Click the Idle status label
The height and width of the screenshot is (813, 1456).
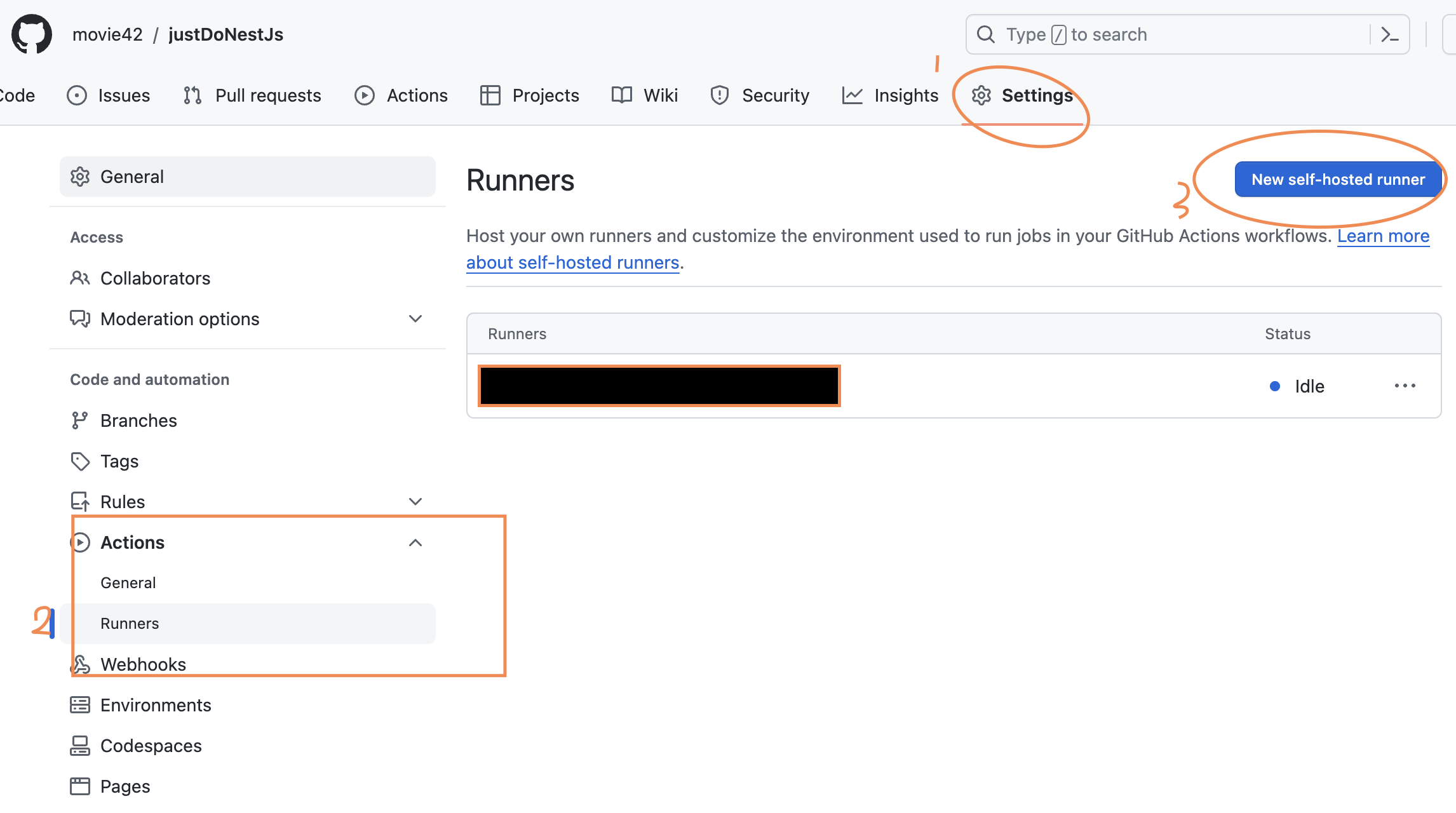[1309, 386]
